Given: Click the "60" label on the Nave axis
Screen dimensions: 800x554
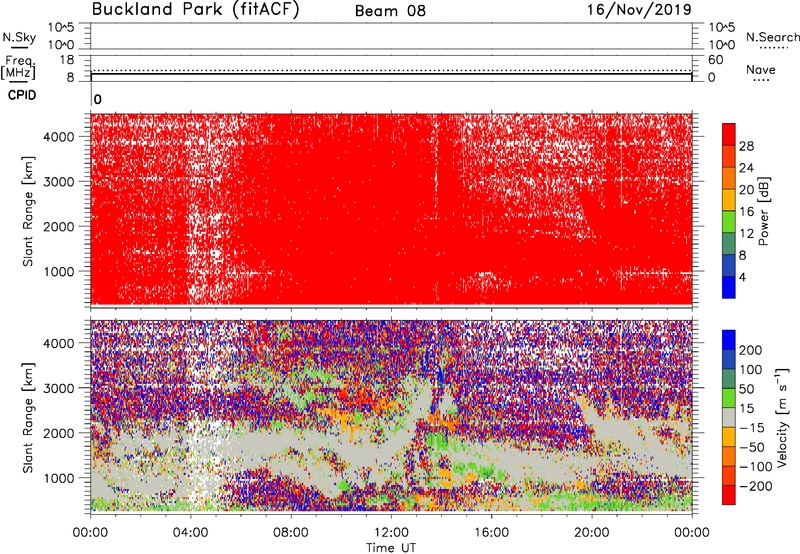Looking at the screenshot, I should pyautogui.click(x=715, y=60).
